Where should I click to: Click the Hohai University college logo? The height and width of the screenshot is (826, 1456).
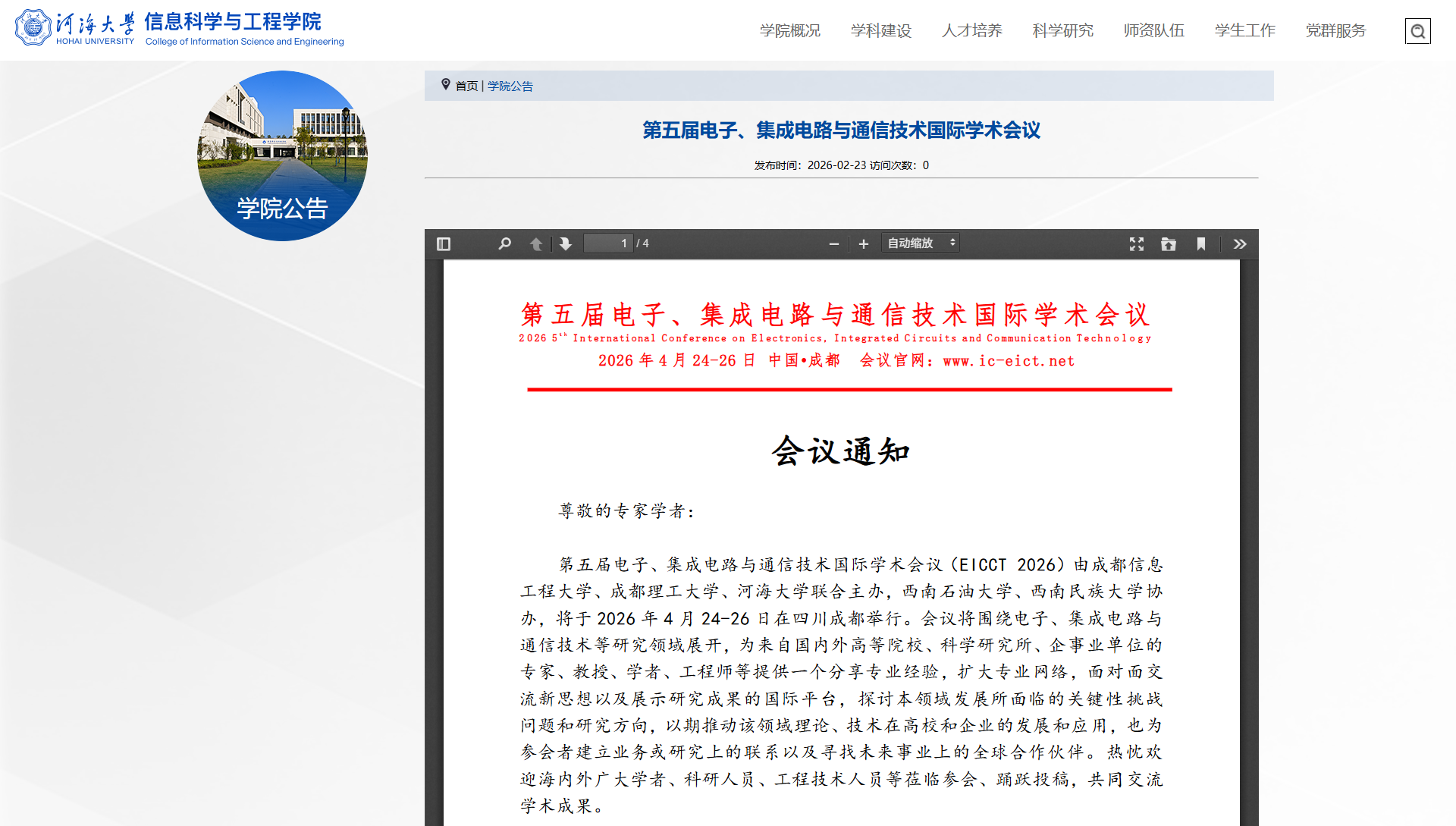pyautogui.click(x=180, y=29)
